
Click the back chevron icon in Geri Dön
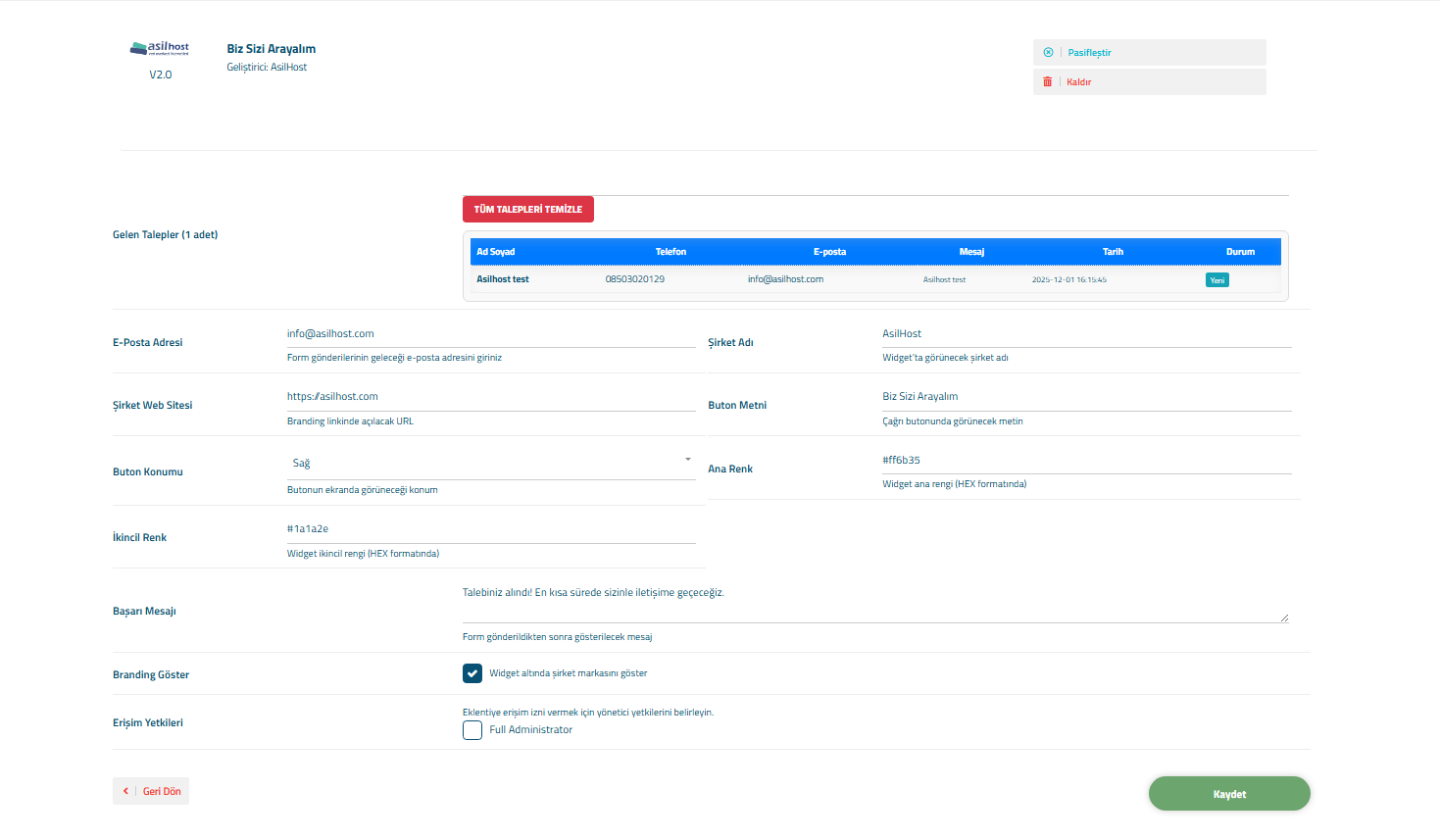coord(125,791)
